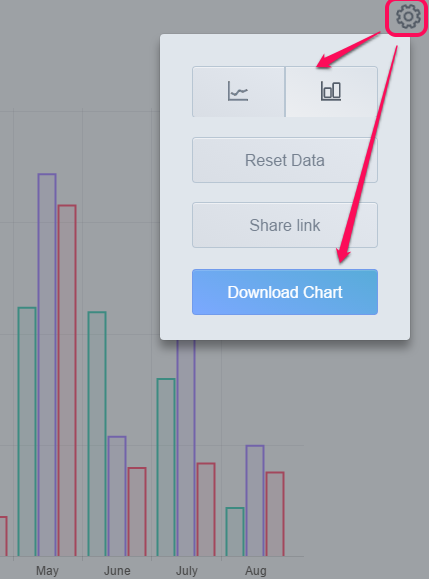
Task: Click the green bar for May
Action: tap(27, 432)
